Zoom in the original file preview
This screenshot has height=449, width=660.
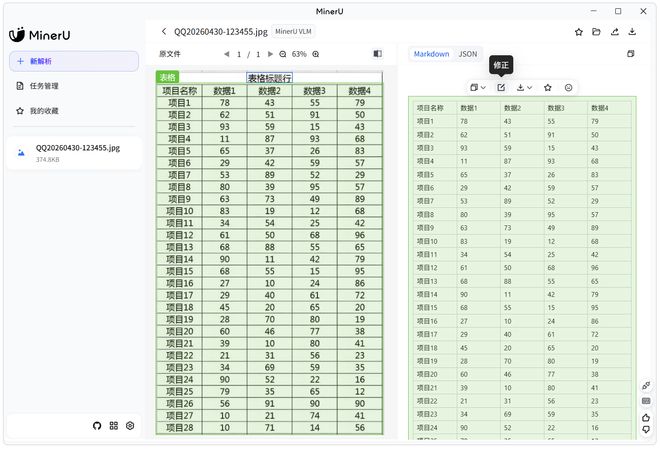316,54
